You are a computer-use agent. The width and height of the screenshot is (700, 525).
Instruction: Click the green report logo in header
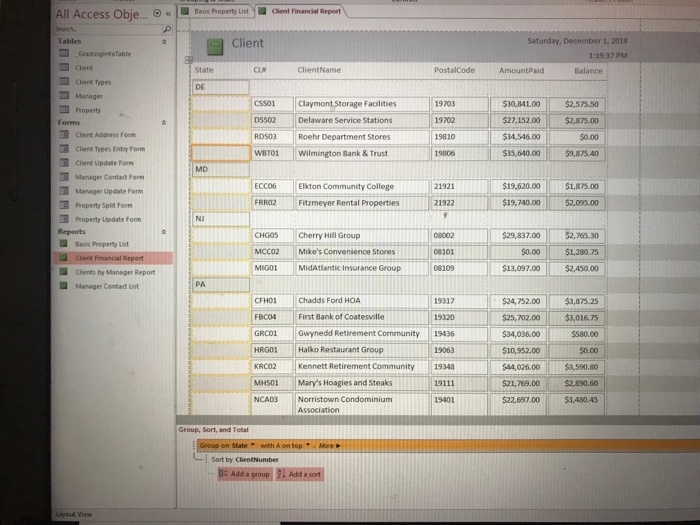[215, 46]
